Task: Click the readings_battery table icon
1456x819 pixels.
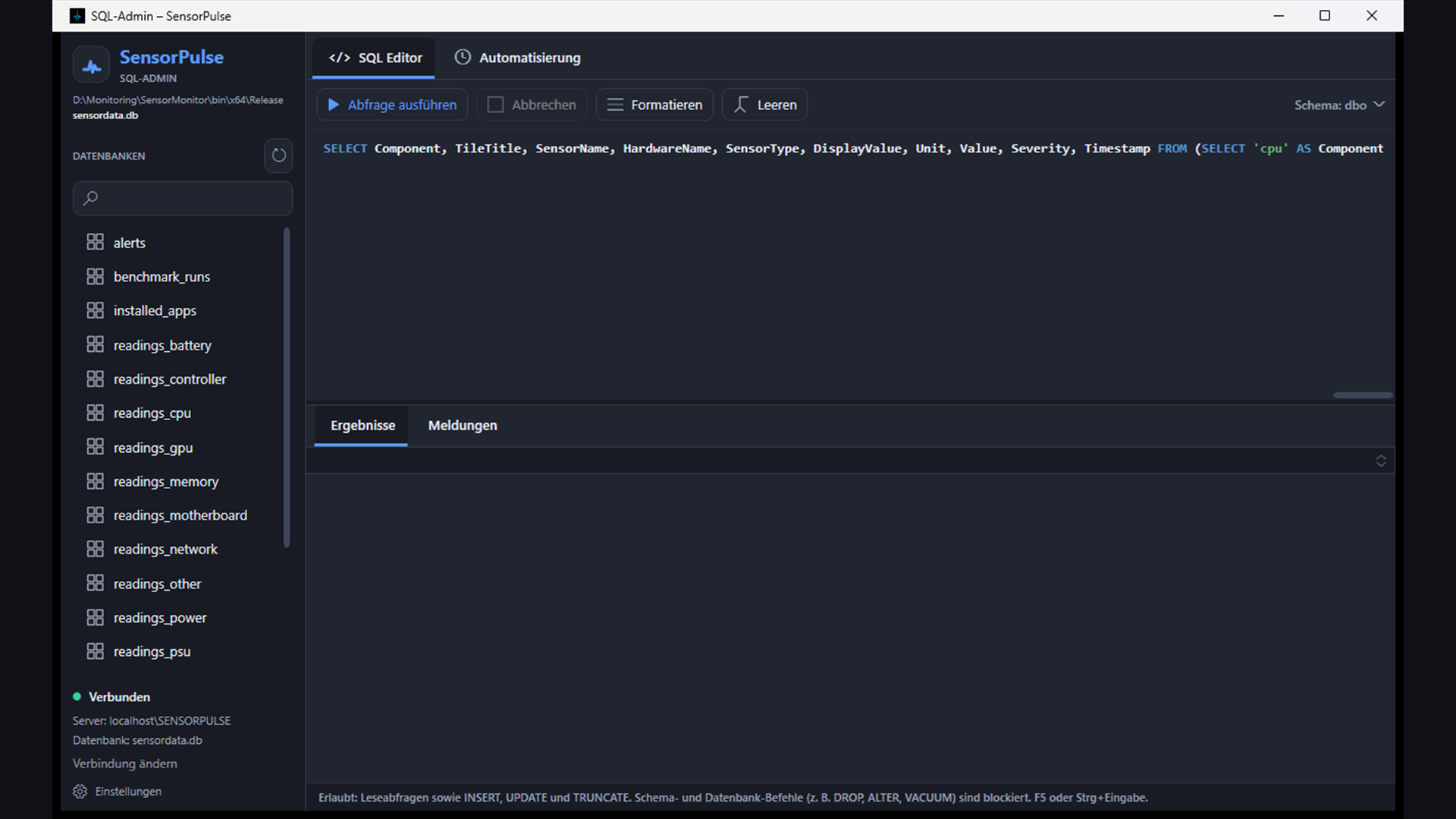Action: click(95, 344)
